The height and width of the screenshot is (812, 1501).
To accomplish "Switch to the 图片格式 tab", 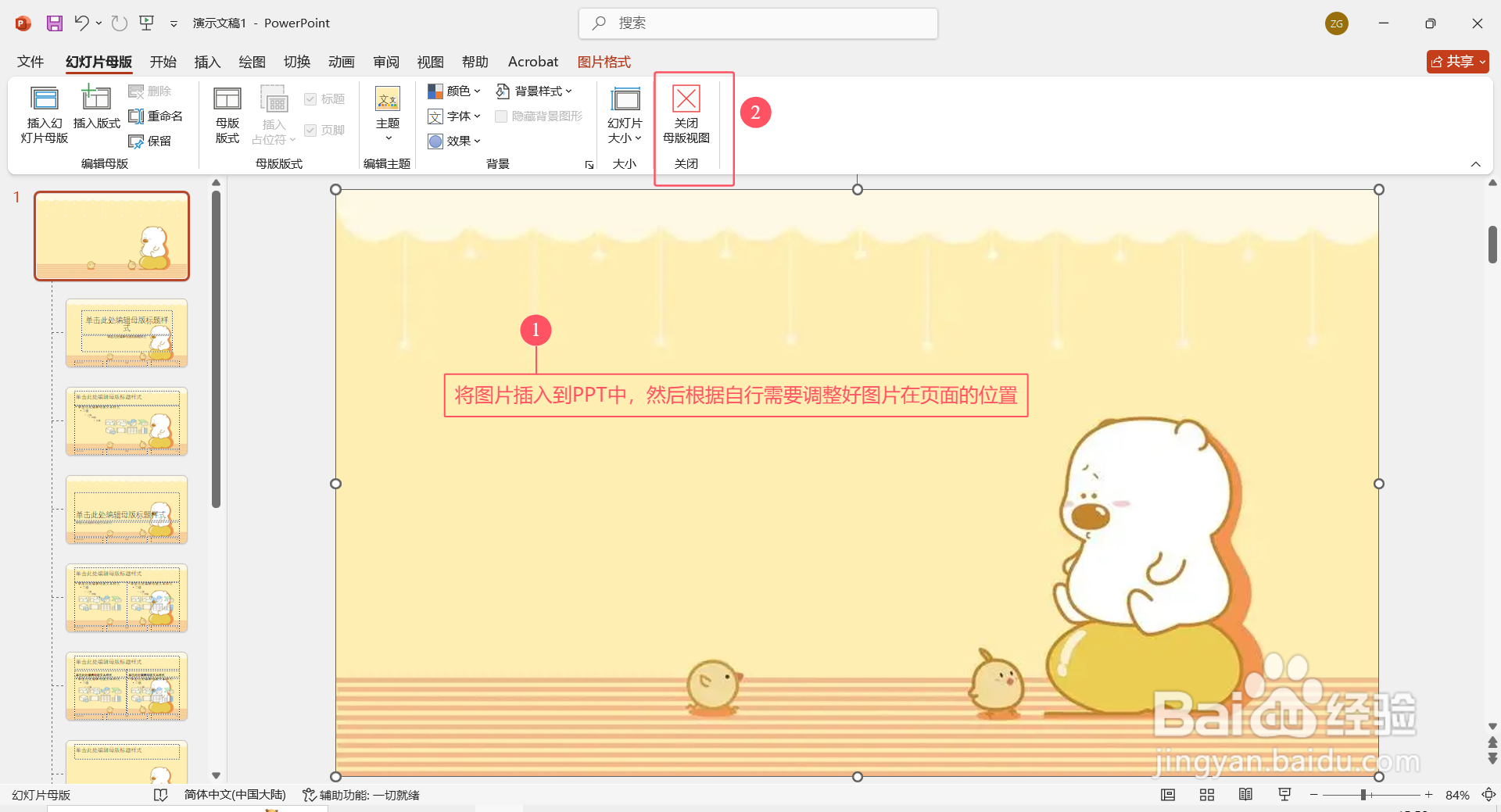I will [x=604, y=62].
